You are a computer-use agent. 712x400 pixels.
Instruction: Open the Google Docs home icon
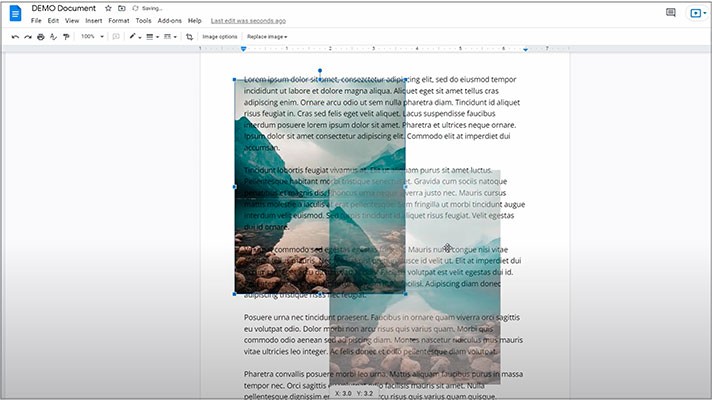15,13
